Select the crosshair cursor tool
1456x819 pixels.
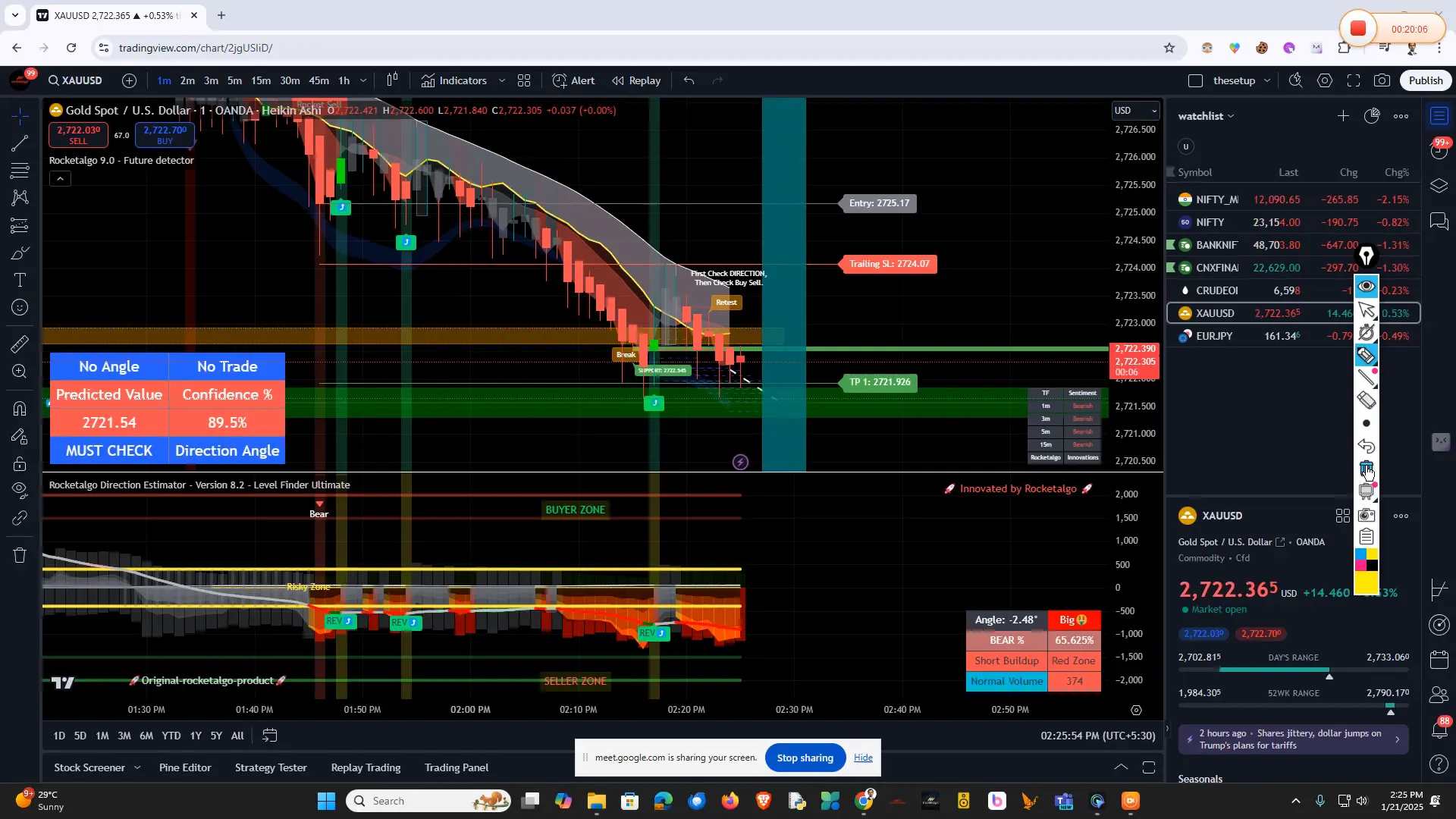tap(20, 115)
